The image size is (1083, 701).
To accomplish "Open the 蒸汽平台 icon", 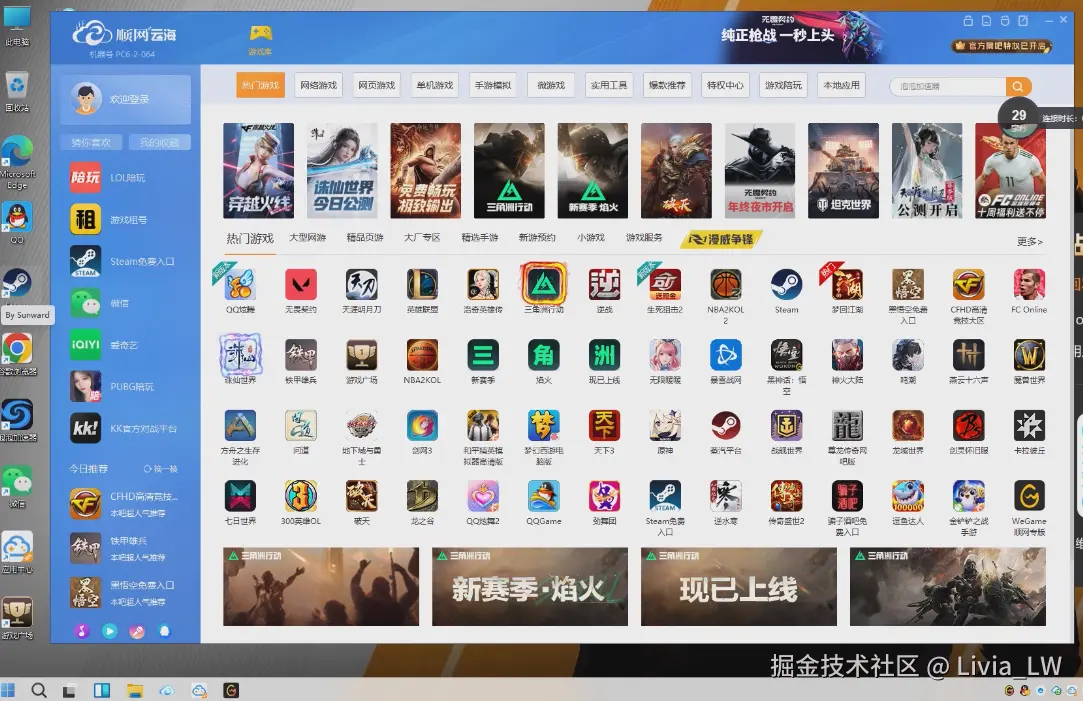I will (726, 425).
